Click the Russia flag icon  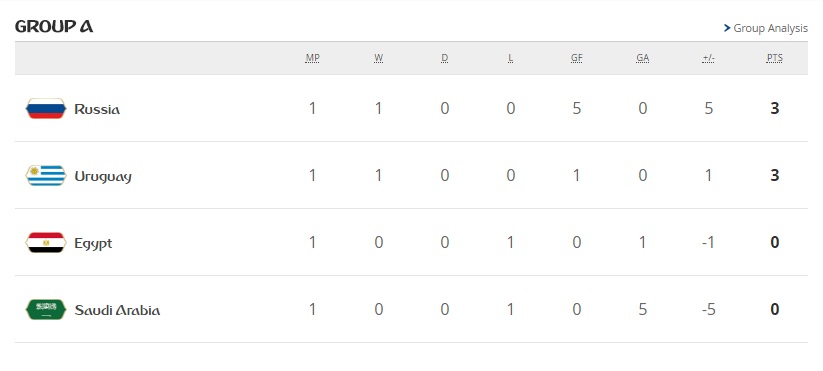[x=46, y=109]
